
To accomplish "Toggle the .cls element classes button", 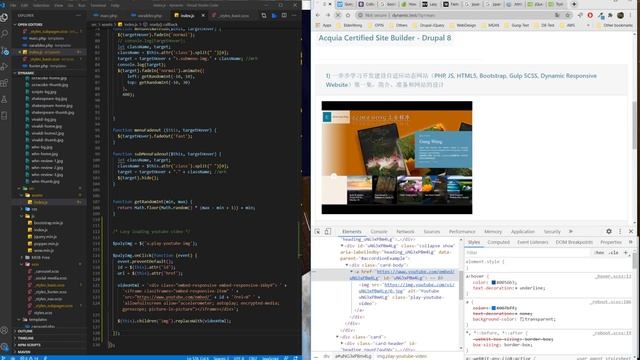I will point(613,253).
